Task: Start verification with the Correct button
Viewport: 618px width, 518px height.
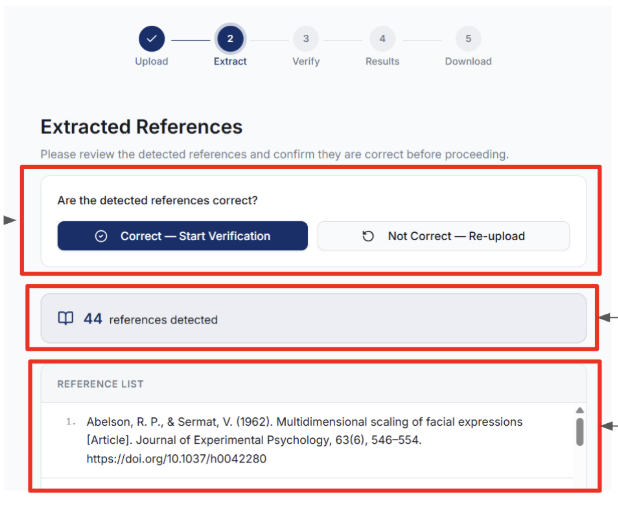Action: click(x=182, y=236)
